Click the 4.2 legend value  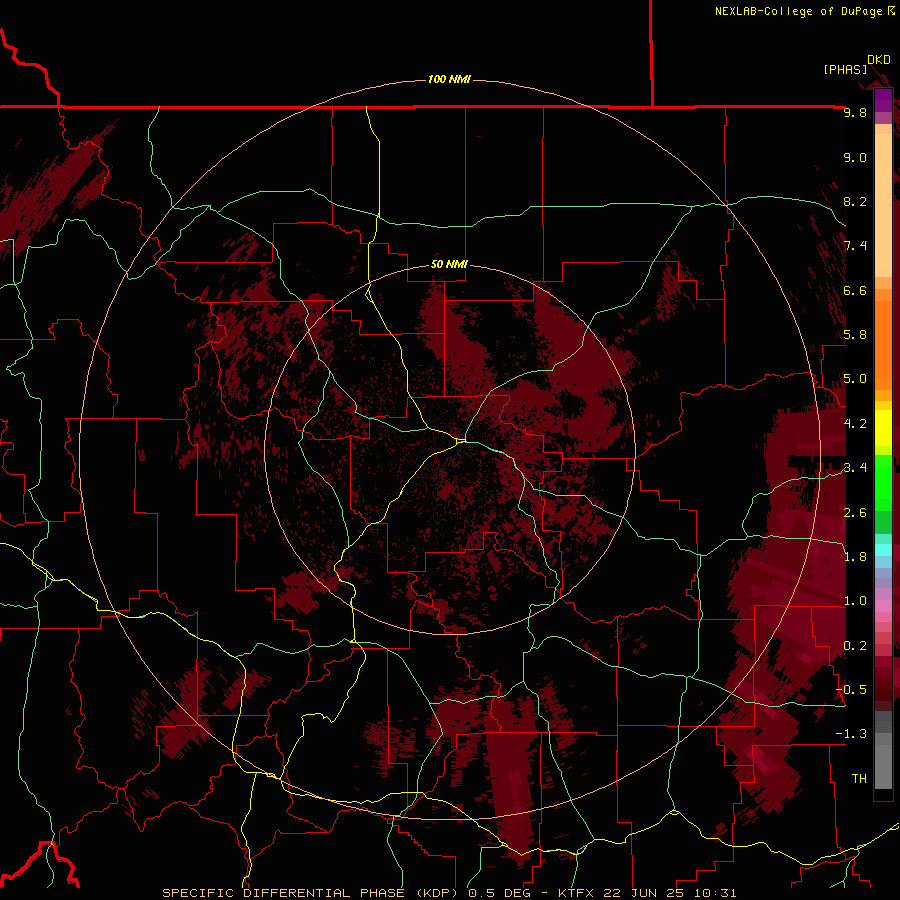tap(855, 424)
